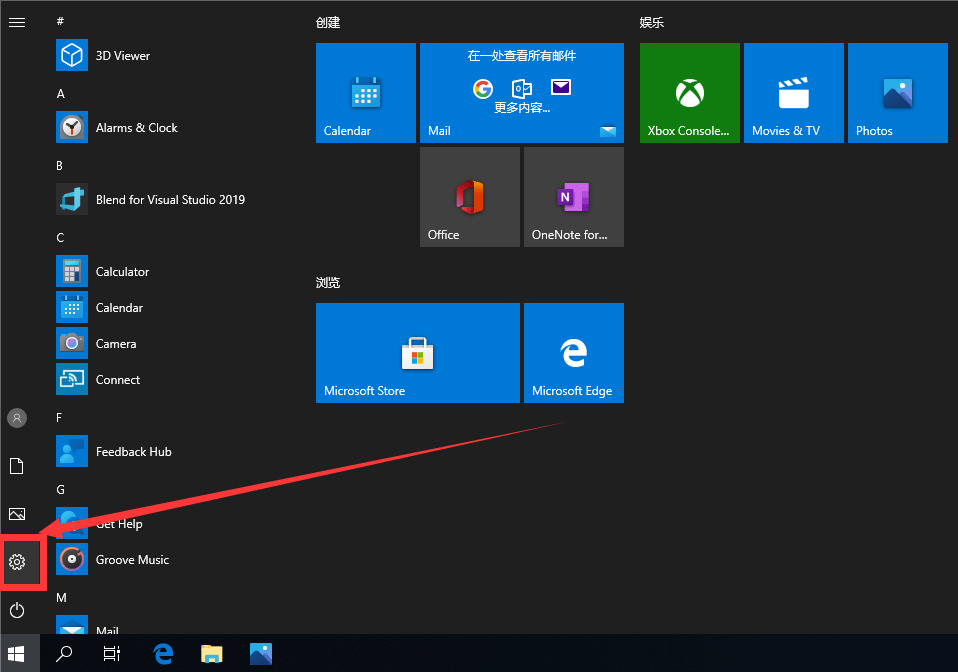Click the 'C' letter group header
Viewport: 958px width, 672px height.
[60, 238]
